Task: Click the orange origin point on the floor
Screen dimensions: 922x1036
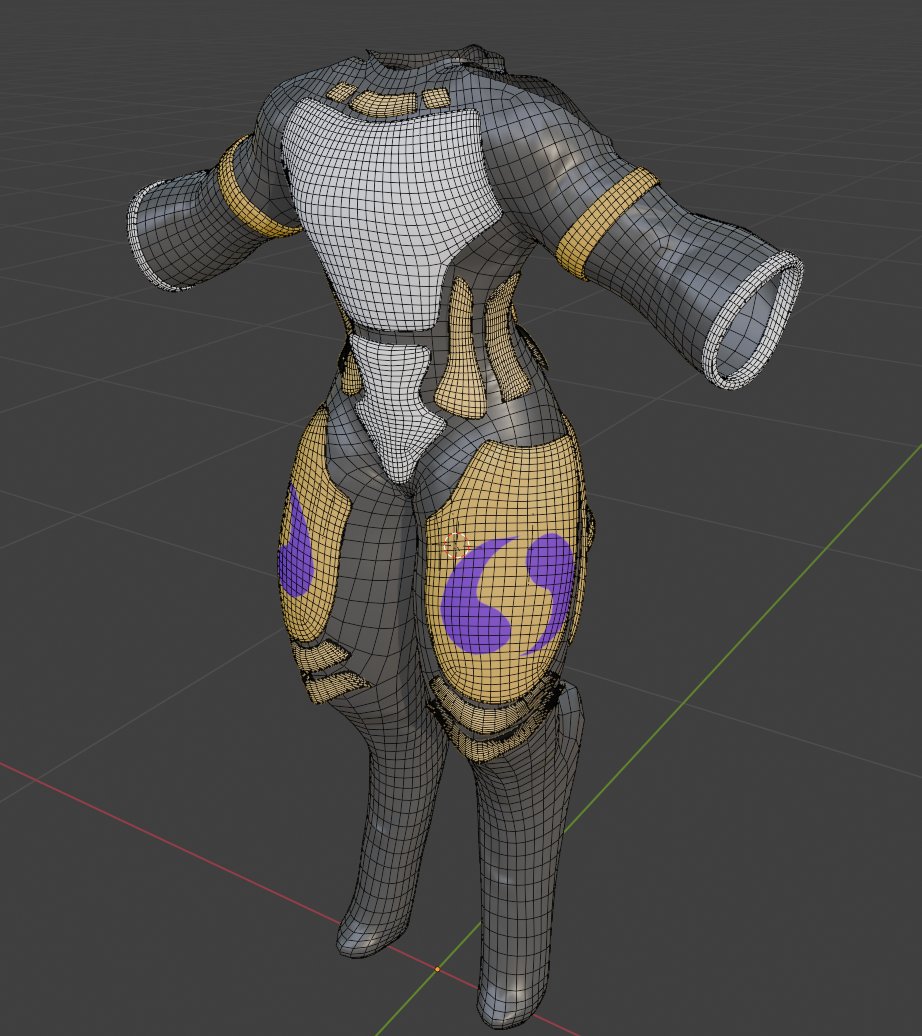Action: click(437, 969)
